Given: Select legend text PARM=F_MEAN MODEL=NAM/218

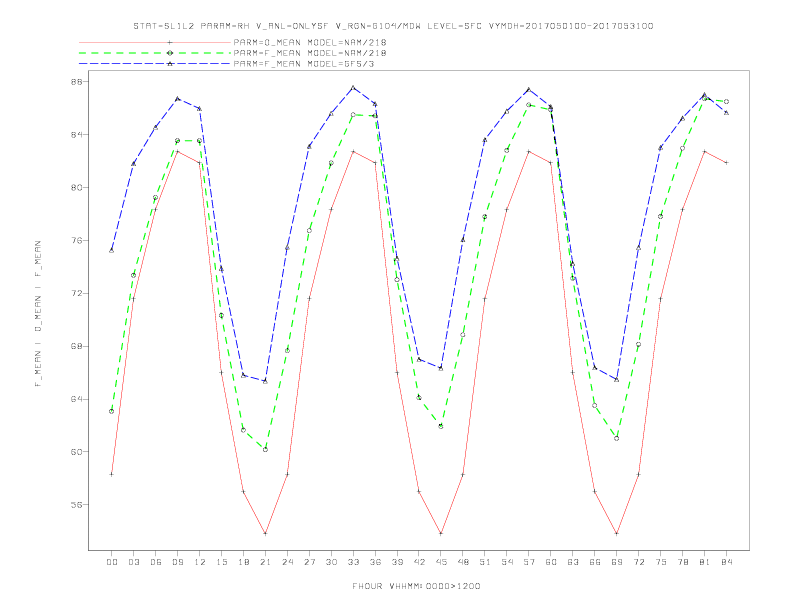Looking at the screenshot, I should tap(310, 53).
